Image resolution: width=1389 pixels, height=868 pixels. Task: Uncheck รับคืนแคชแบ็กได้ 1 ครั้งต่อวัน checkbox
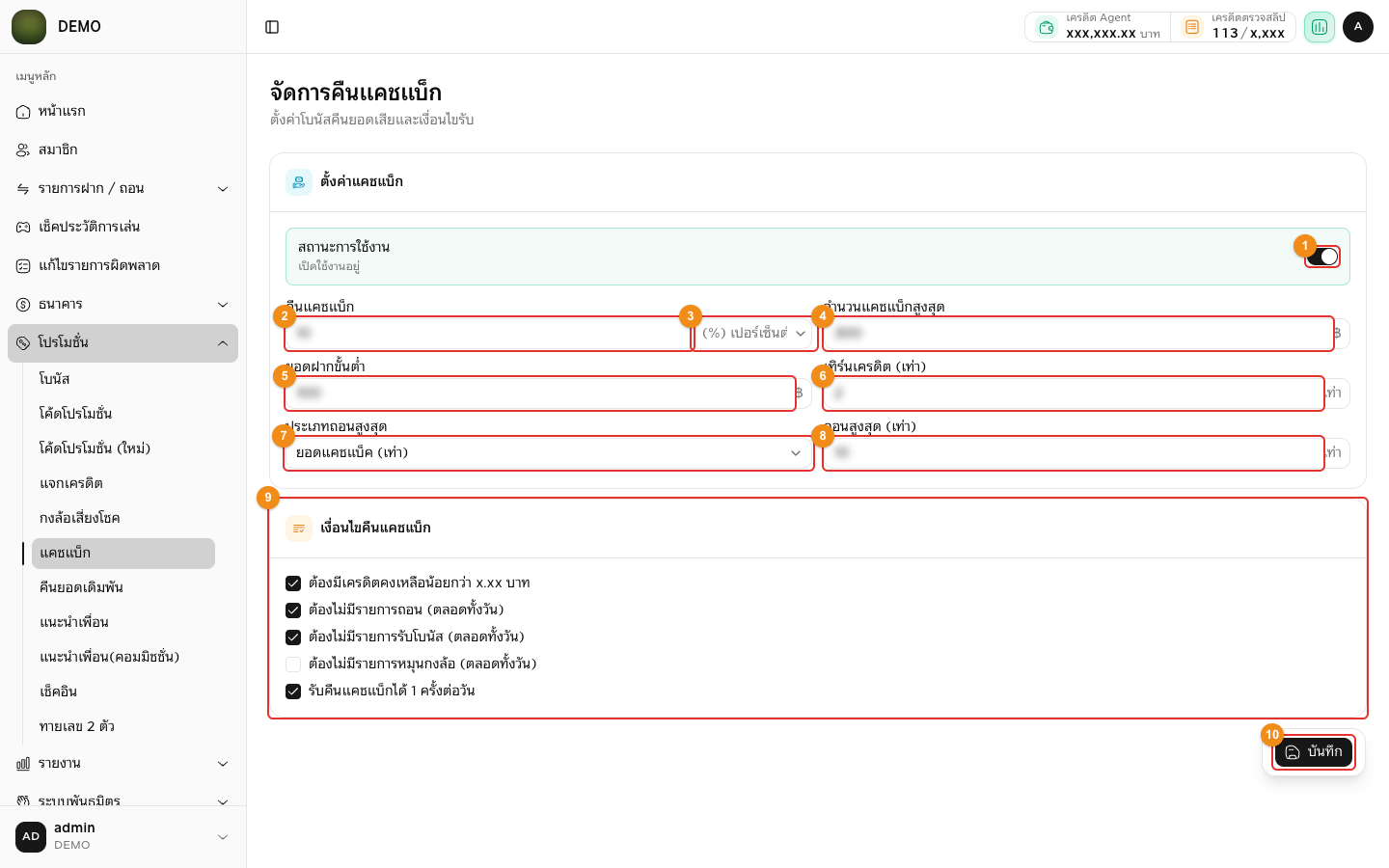(x=293, y=692)
